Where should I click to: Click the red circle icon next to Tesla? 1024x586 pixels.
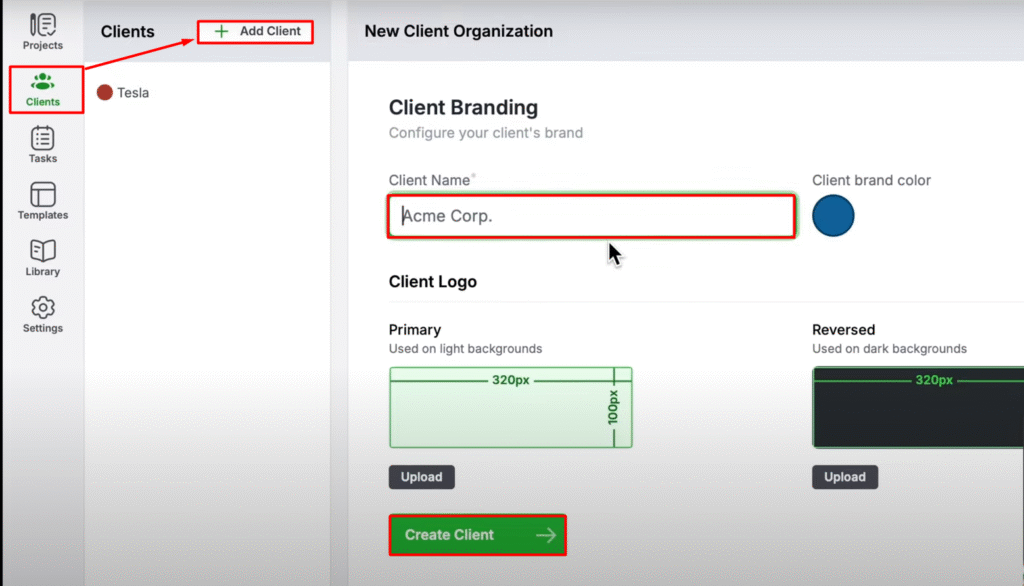pyautogui.click(x=105, y=93)
